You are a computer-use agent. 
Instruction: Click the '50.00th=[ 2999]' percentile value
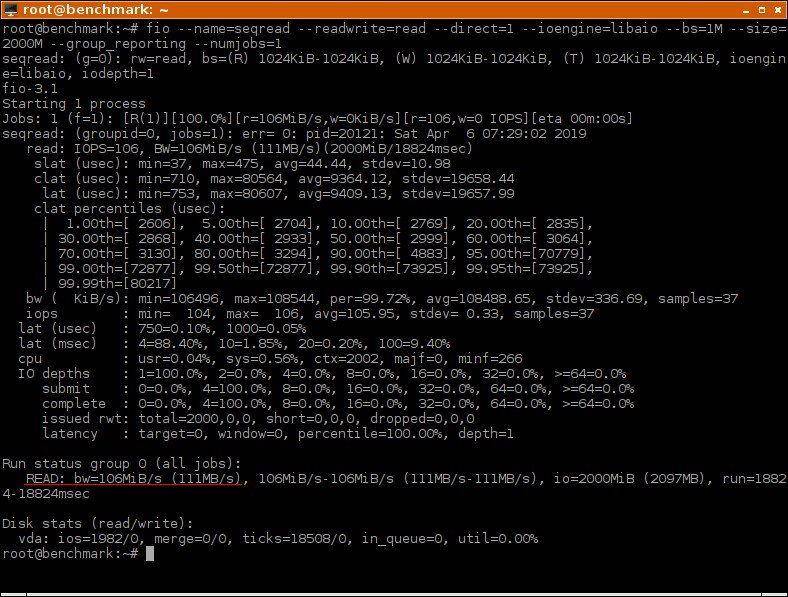tap(388, 239)
